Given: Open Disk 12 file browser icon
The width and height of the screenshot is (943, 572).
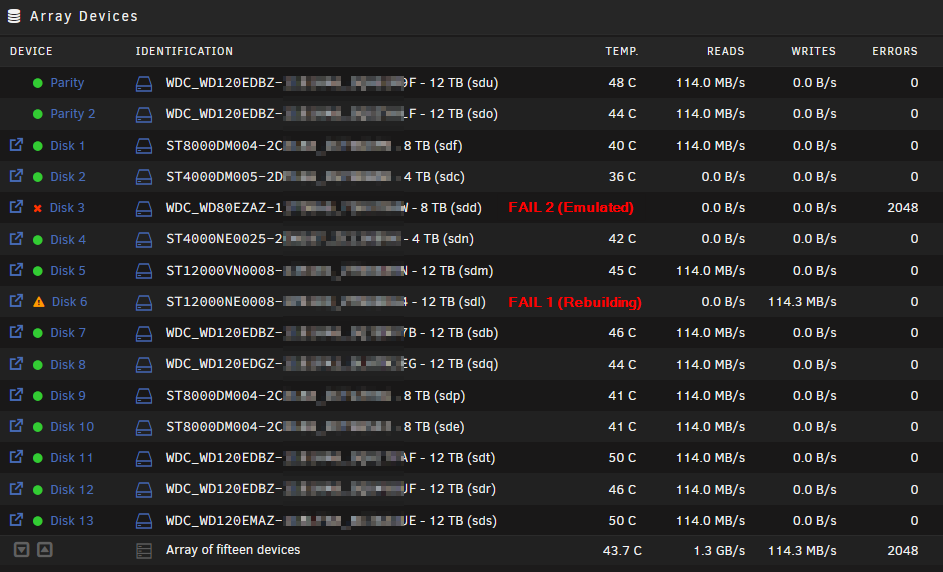Looking at the screenshot, I should point(16,488).
